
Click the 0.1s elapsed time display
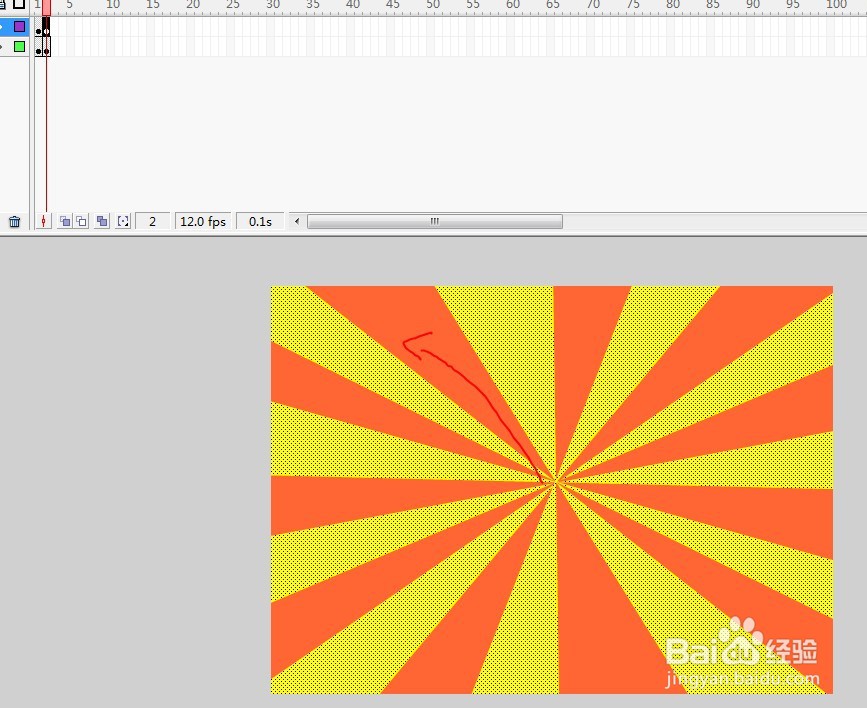[x=260, y=222]
